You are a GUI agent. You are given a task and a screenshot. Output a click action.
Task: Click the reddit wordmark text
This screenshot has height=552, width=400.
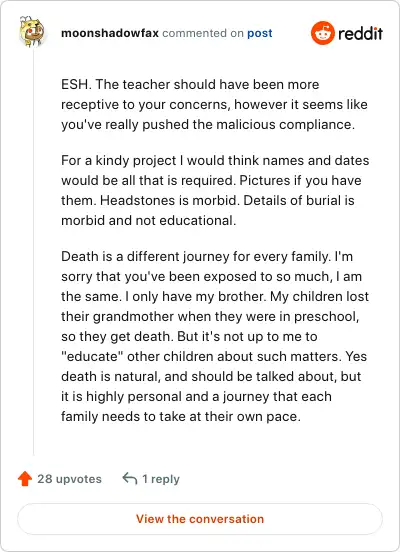(360, 33)
